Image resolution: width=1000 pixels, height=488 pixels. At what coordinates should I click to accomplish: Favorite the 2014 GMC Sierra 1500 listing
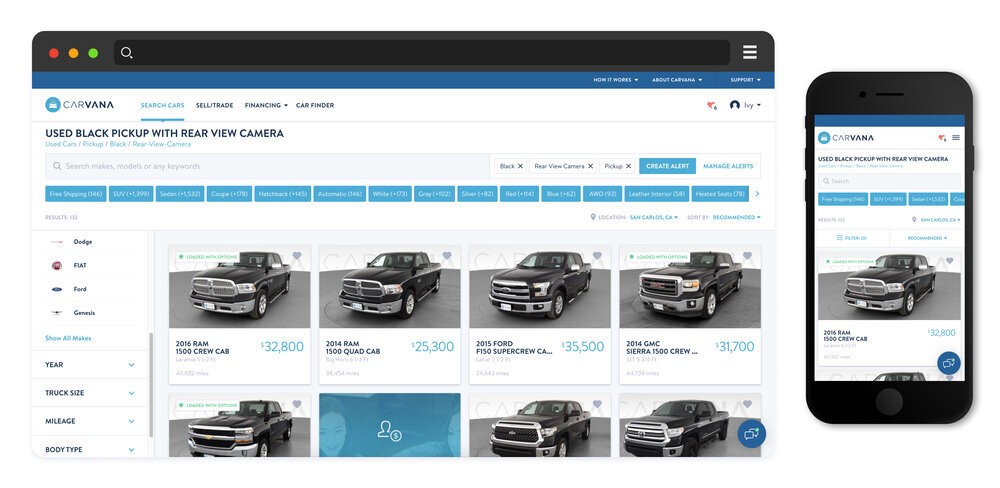[x=747, y=256]
